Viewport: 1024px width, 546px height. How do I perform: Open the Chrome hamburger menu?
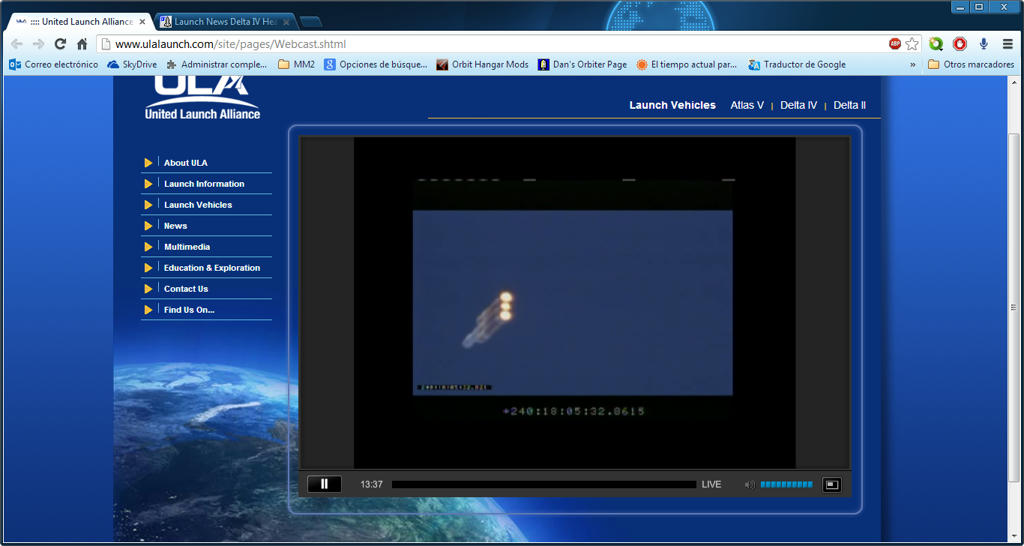pos(1008,44)
